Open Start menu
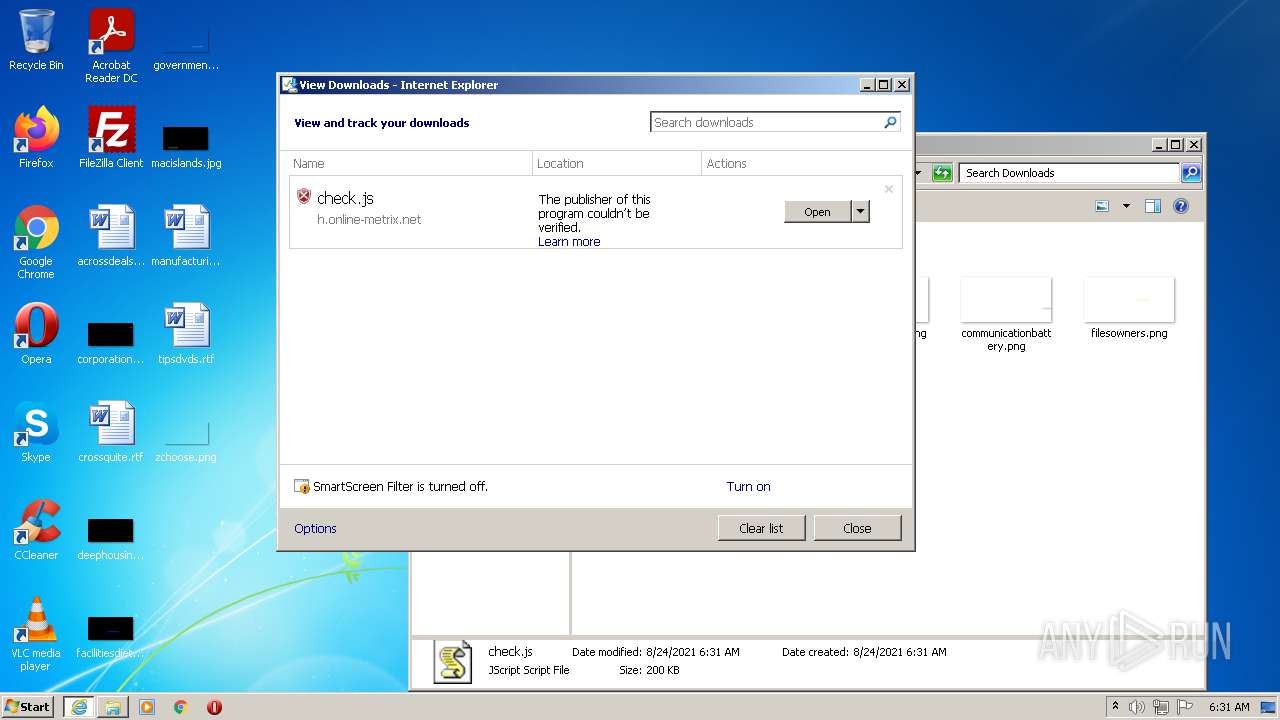Image resolution: width=1280 pixels, height=720 pixels. (27, 707)
